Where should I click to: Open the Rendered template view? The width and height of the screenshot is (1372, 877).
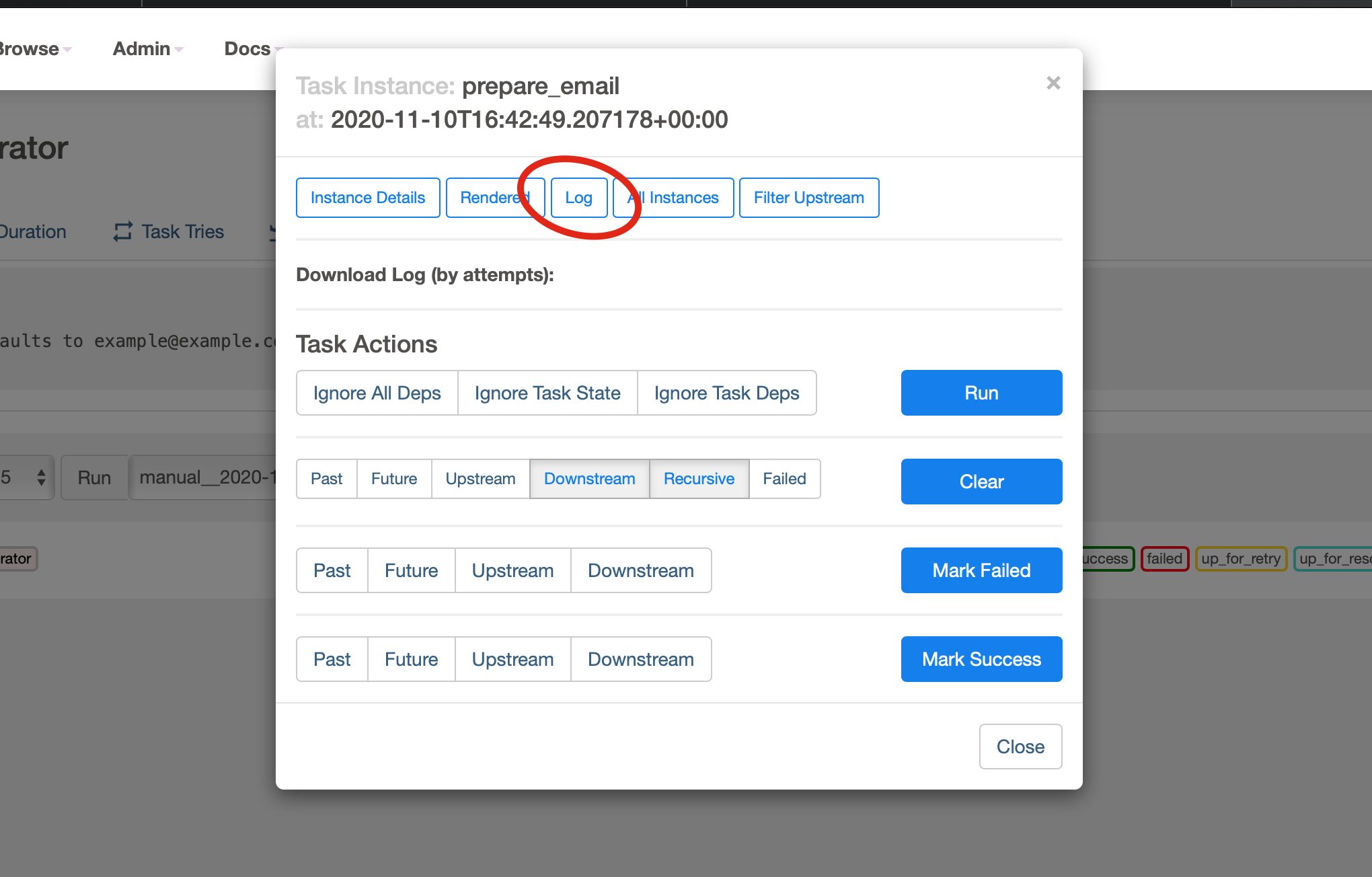pyautogui.click(x=495, y=198)
